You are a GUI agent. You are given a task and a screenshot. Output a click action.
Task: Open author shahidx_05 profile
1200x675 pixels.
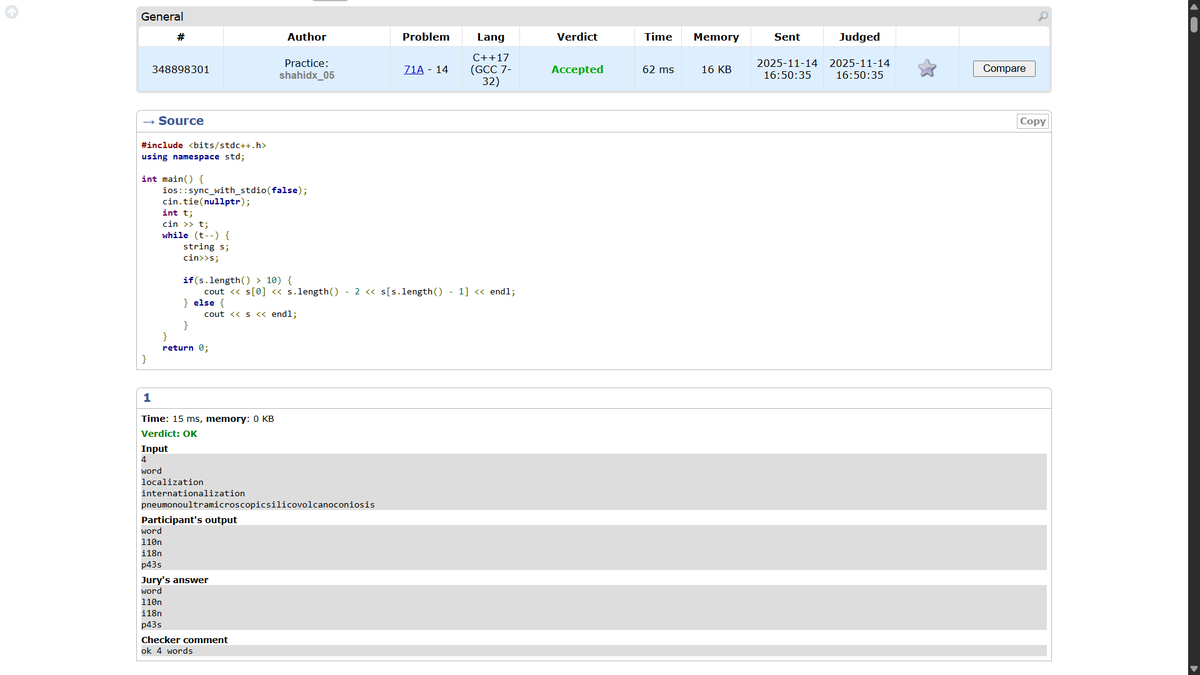click(x=306, y=75)
